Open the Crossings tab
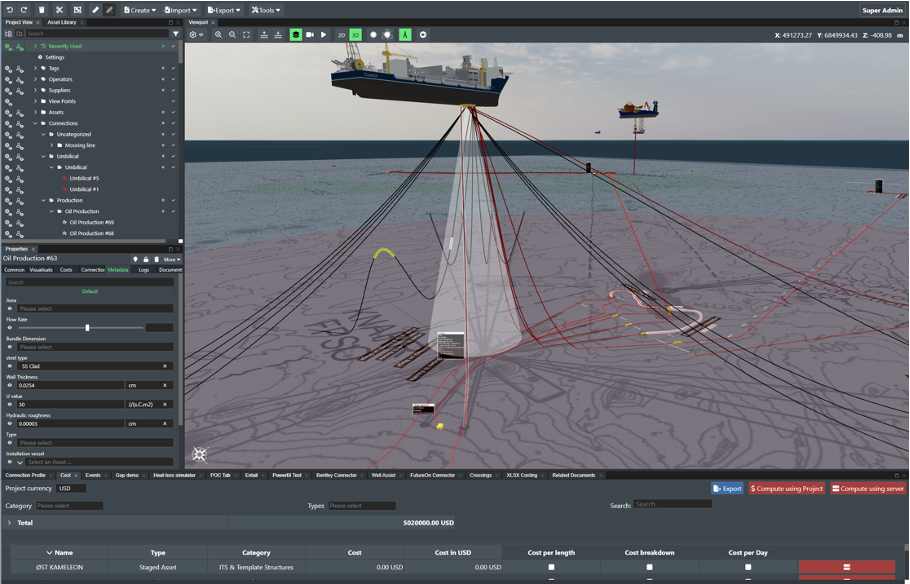 pos(481,475)
